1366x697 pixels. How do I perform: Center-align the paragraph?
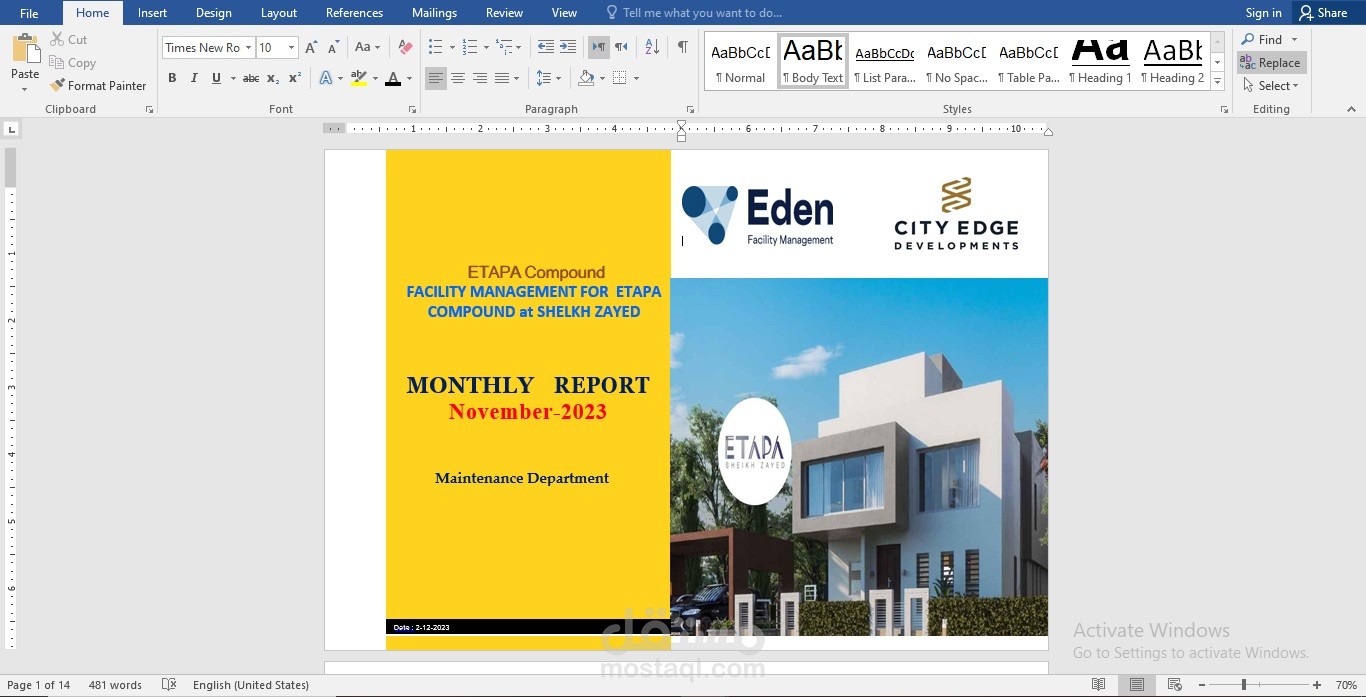(x=457, y=78)
